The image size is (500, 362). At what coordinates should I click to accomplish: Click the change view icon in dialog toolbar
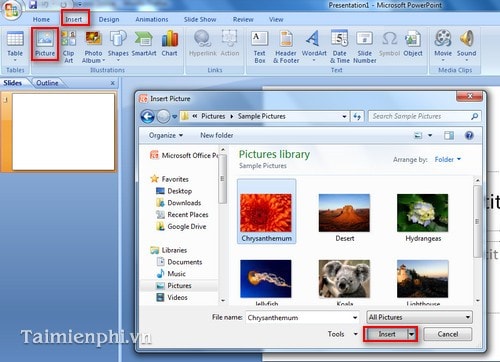(418, 135)
